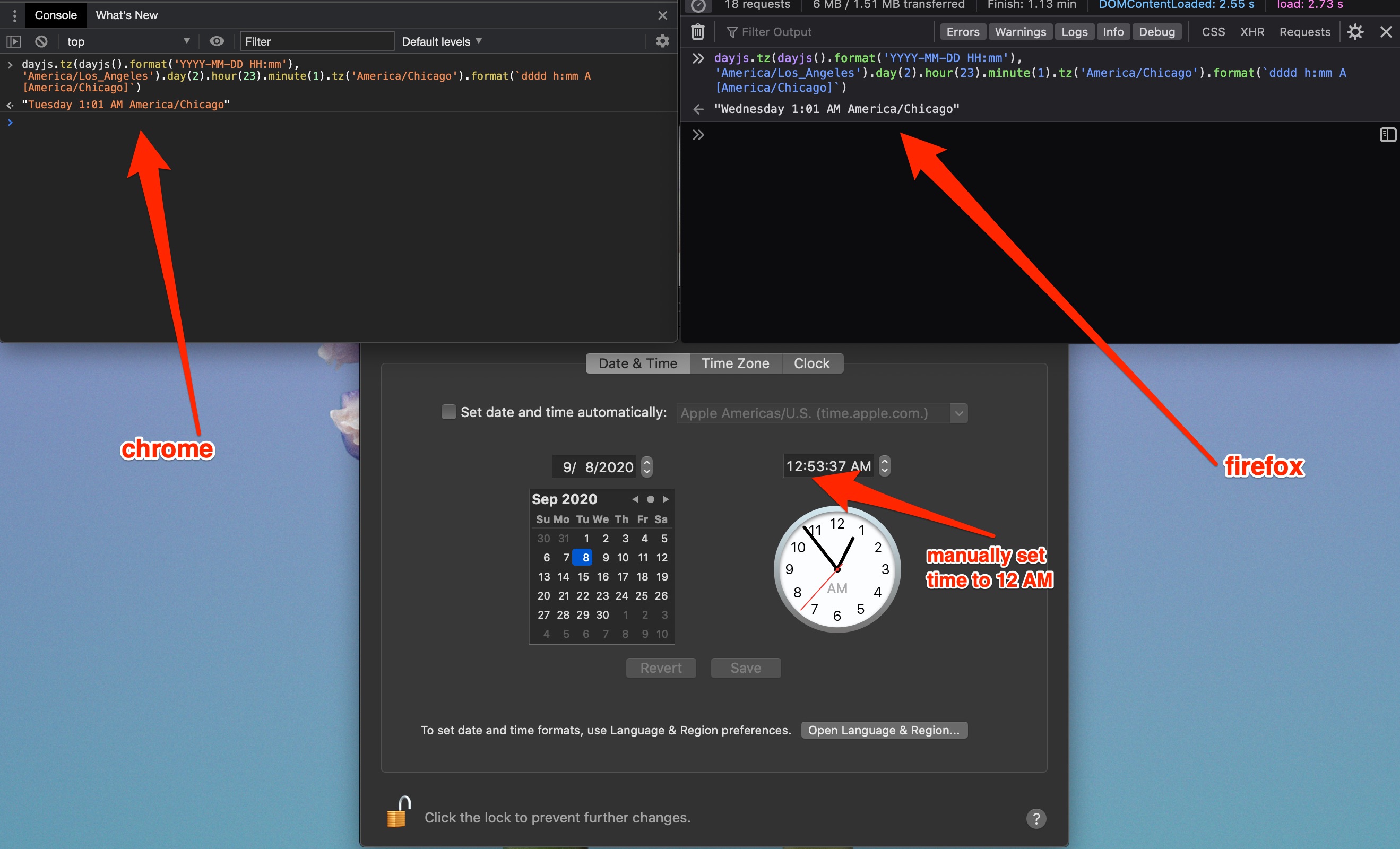Screen dimensions: 1400x849
Task: Click the lock to prevent changes
Action: [x=399, y=812]
